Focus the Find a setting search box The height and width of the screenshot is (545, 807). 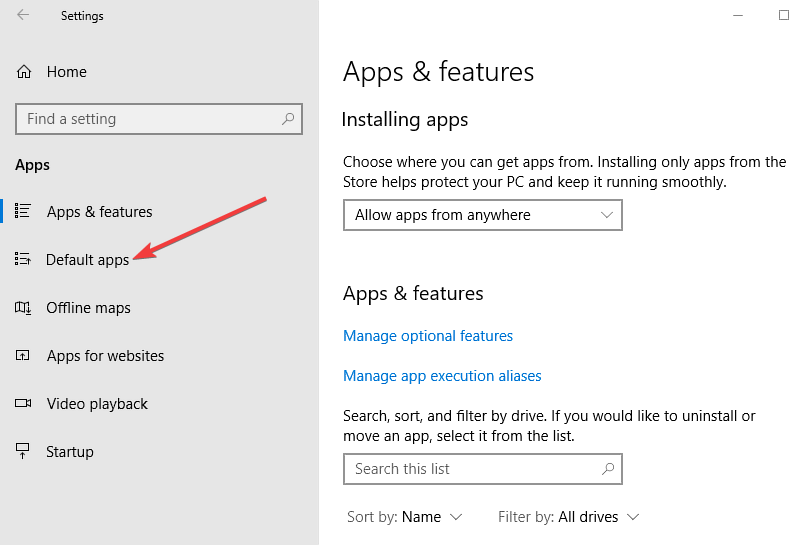pyautogui.click(x=159, y=119)
